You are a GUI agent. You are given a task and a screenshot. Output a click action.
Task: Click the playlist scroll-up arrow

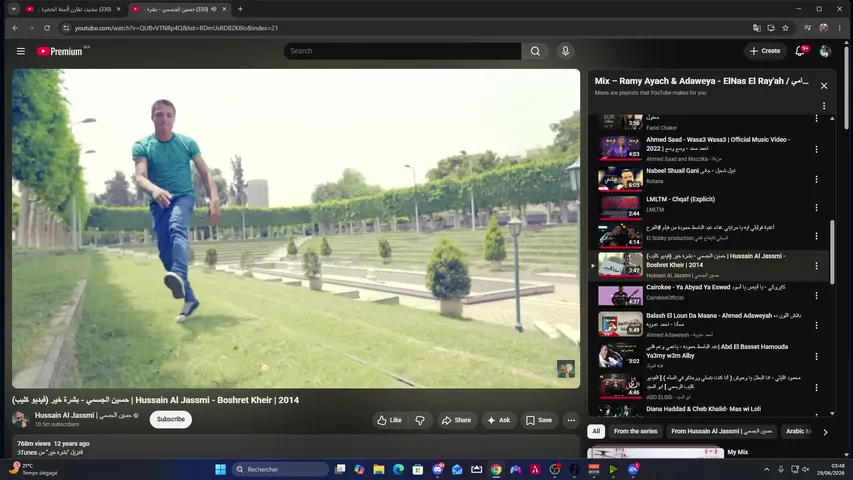point(832,118)
